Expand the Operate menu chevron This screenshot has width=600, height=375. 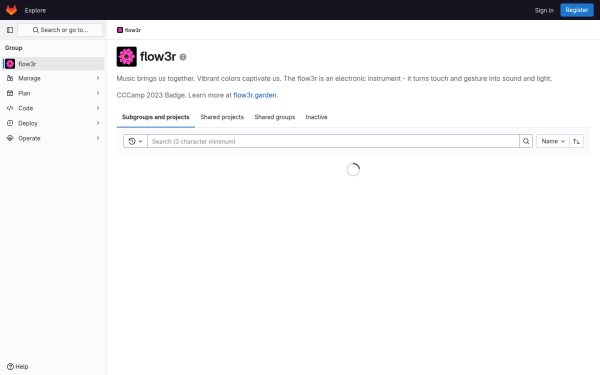98,138
